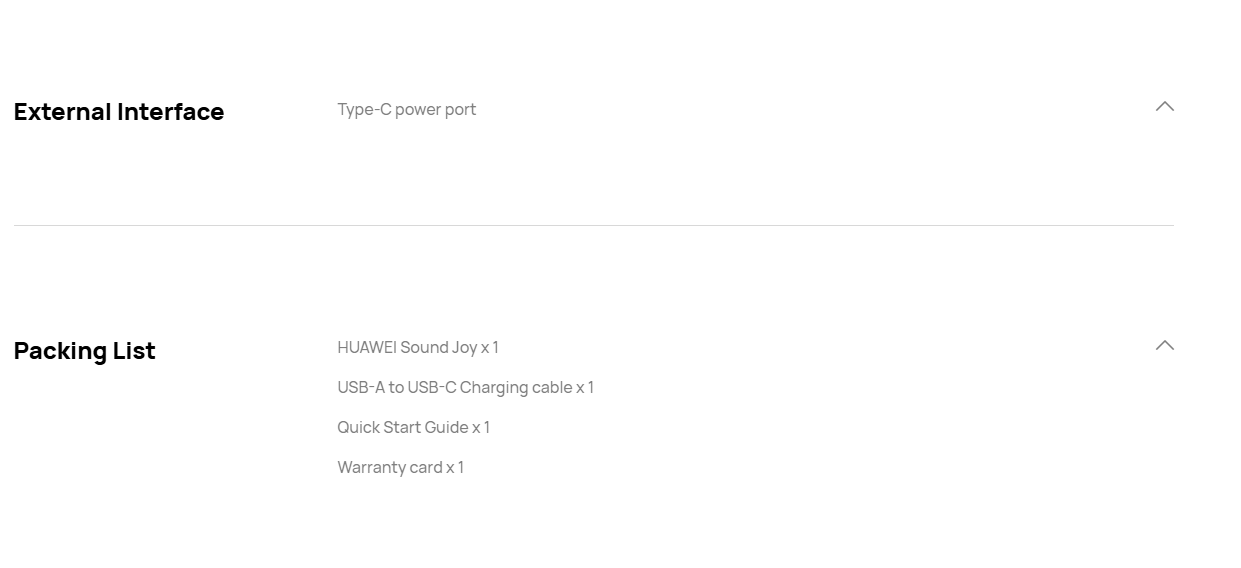Click the word Interface in the heading
1241x568 pixels.
click(171, 111)
